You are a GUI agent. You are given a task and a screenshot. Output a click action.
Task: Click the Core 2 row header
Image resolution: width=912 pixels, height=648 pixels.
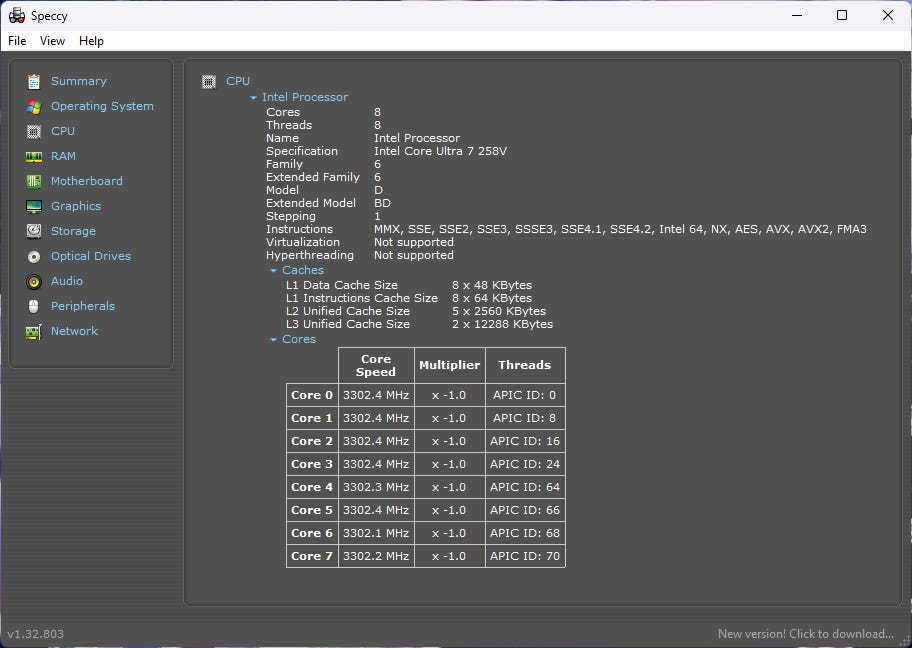(x=312, y=441)
